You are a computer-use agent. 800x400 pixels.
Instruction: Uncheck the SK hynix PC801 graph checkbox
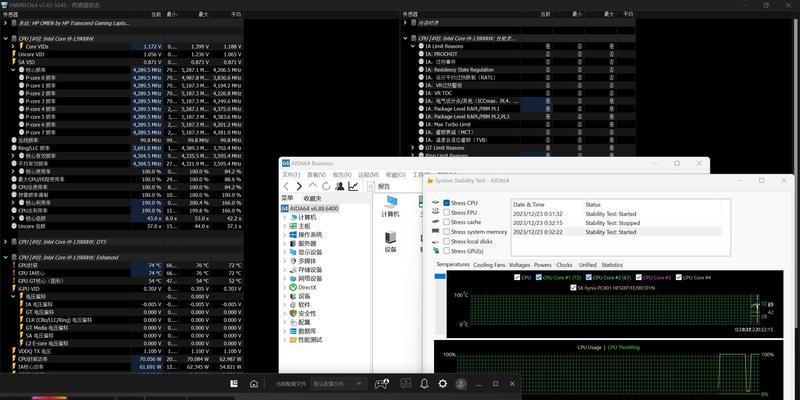573,288
